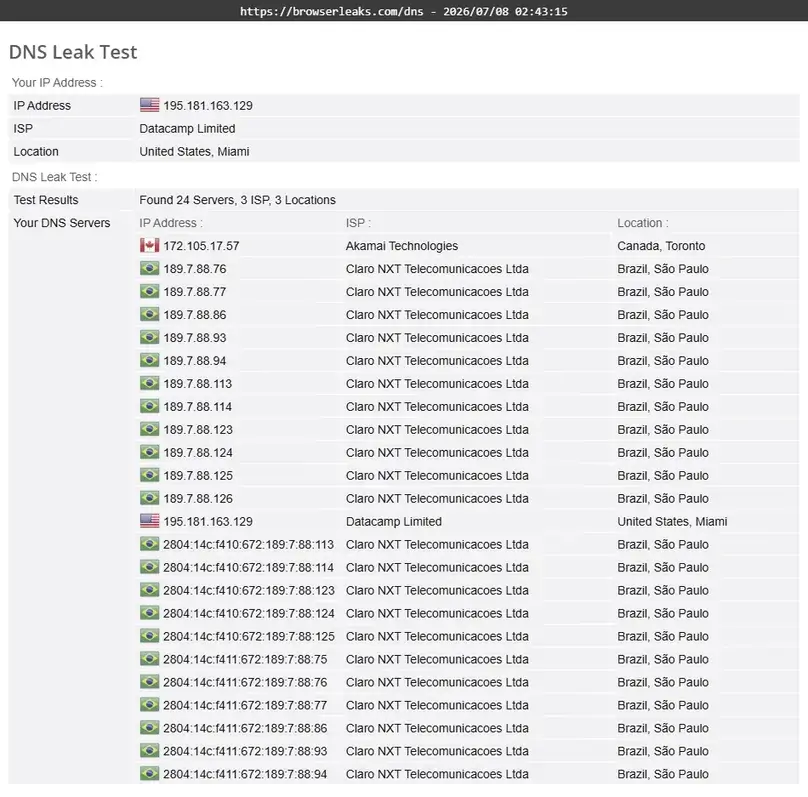This screenshot has width=808, height=797.
Task: Click the Brazil flag next to 189.7.88.123
Action: click(x=149, y=429)
